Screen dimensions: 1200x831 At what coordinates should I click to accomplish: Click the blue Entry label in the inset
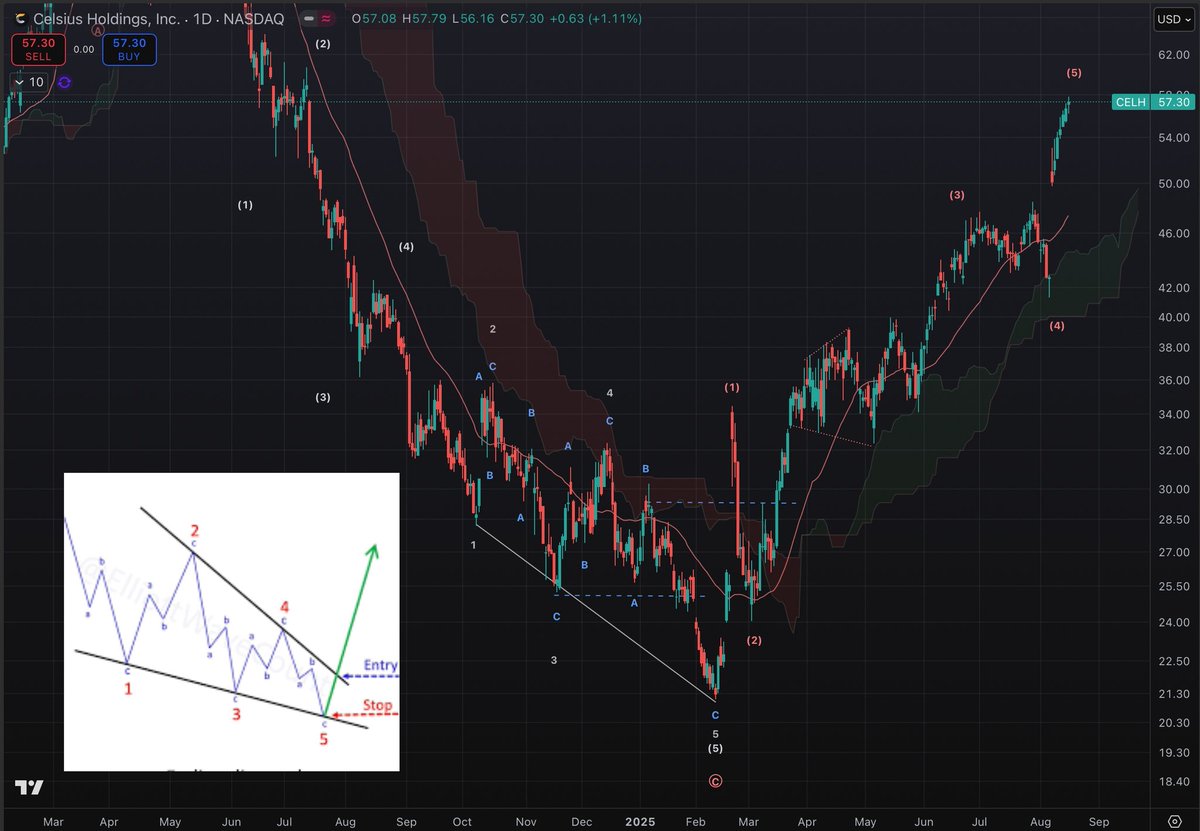[380, 666]
